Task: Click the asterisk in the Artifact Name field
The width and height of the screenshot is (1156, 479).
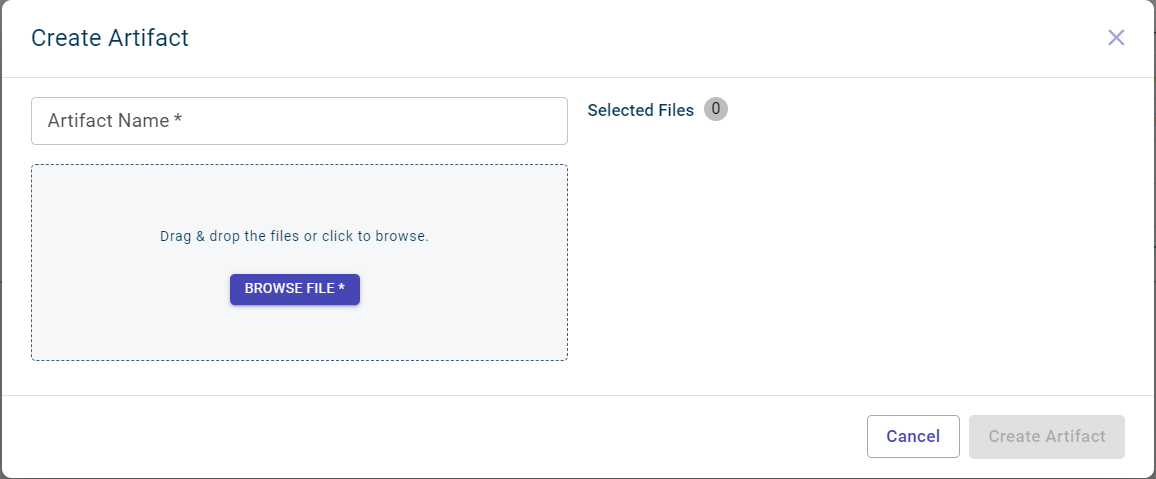Action: tap(178, 120)
